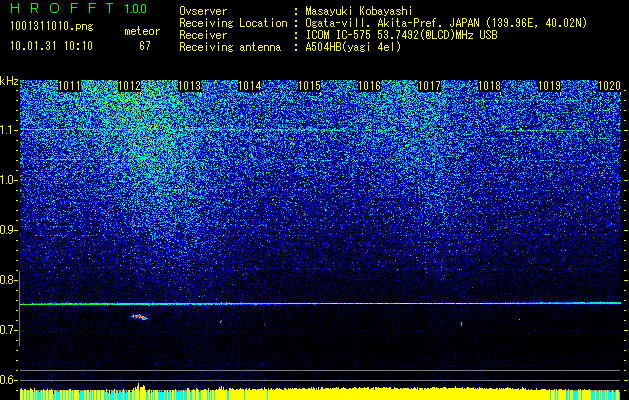
Task: Click the 'Receiving Location' label
Action: point(233,23)
